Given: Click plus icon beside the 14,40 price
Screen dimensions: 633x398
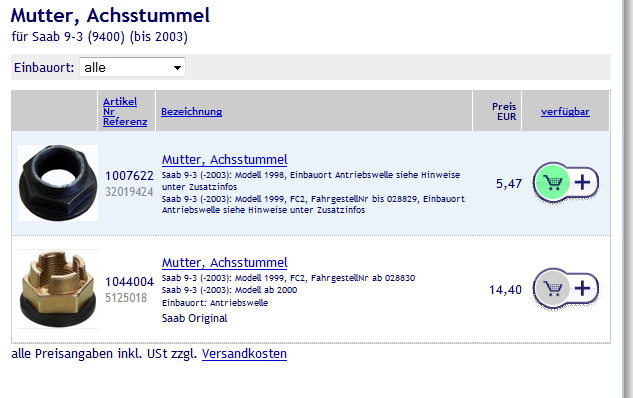Looking at the screenshot, I should (583, 288).
